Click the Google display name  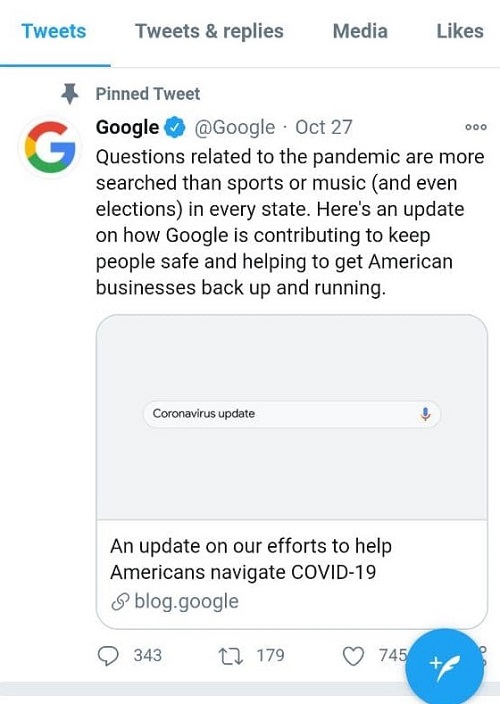tap(127, 128)
